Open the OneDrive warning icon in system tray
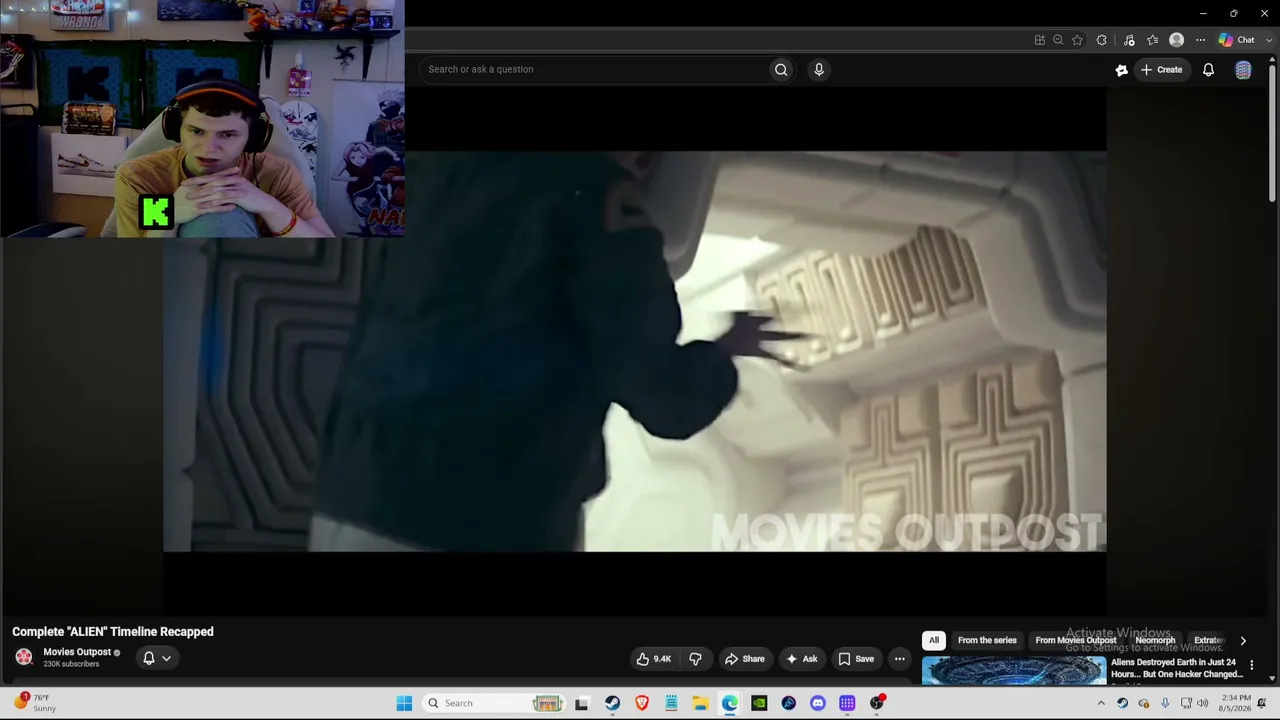 tap(1144, 703)
